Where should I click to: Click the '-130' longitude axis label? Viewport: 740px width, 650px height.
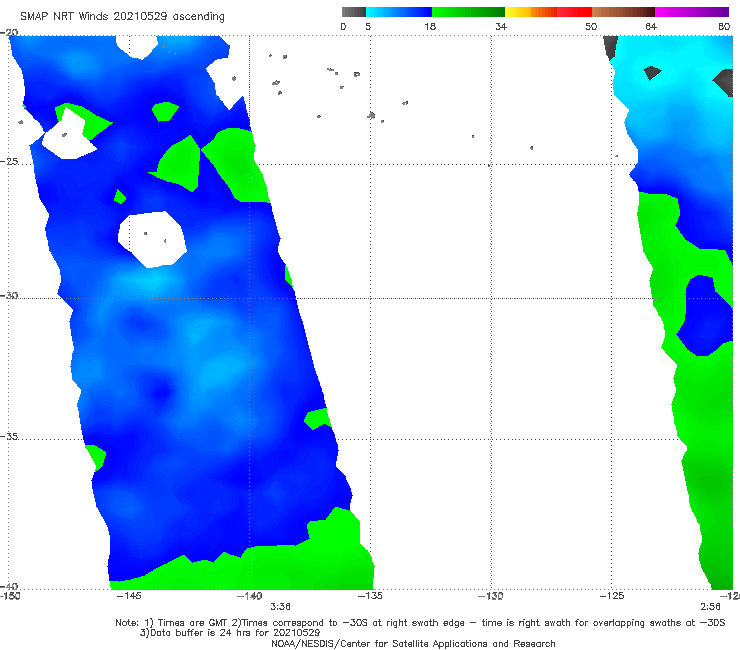click(491, 596)
